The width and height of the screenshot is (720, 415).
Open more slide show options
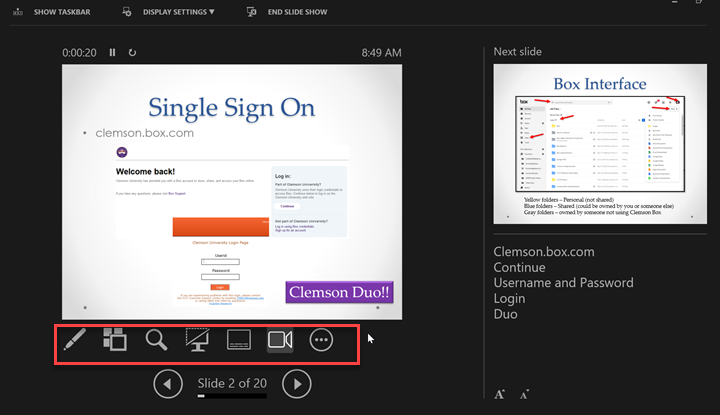coord(321,340)
